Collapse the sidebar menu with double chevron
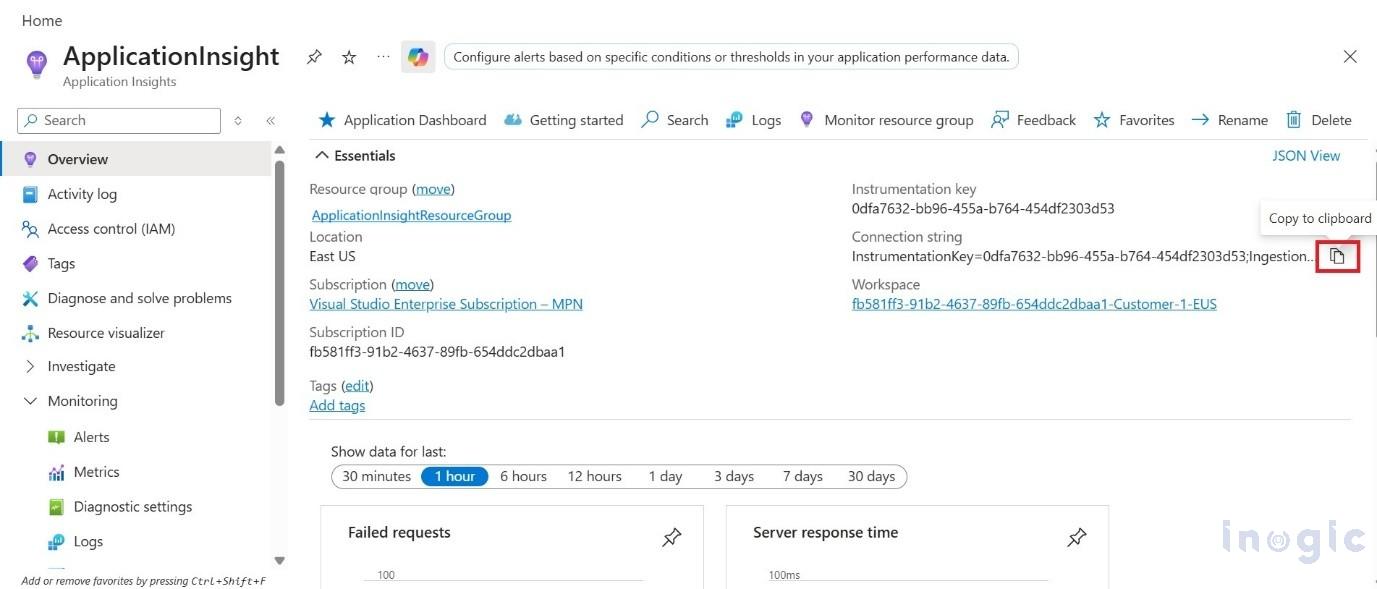 pyautogui.click(x=270, y=120)
